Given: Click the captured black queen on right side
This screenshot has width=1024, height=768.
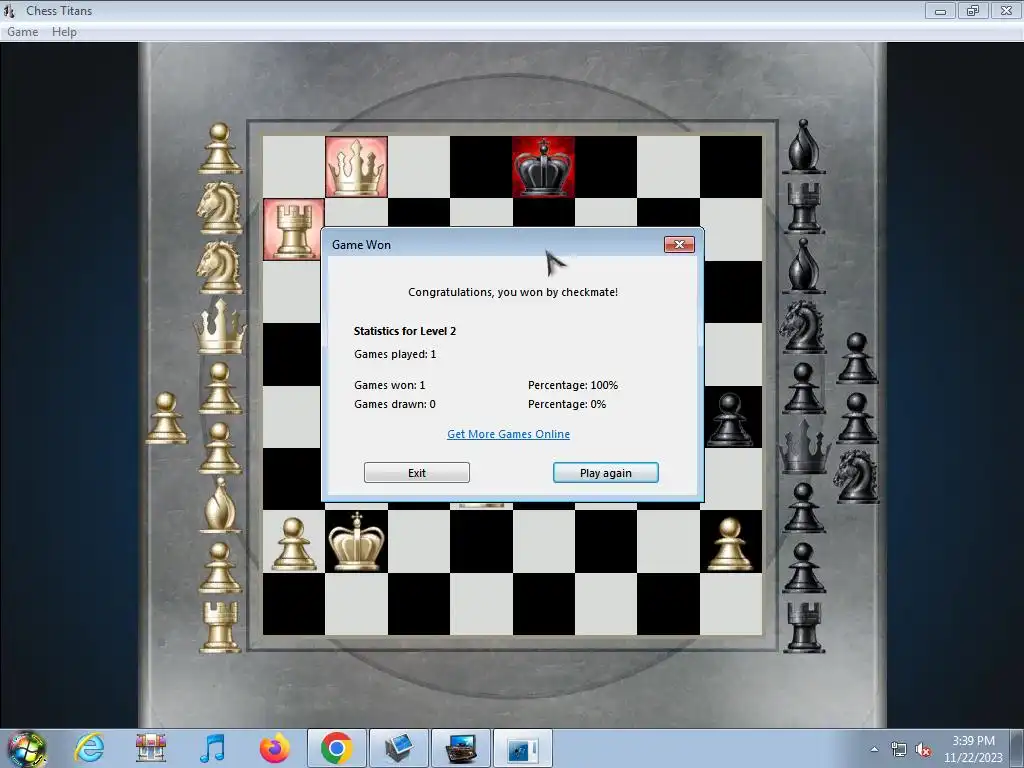Looking at the screenshot, I should 805,447.
